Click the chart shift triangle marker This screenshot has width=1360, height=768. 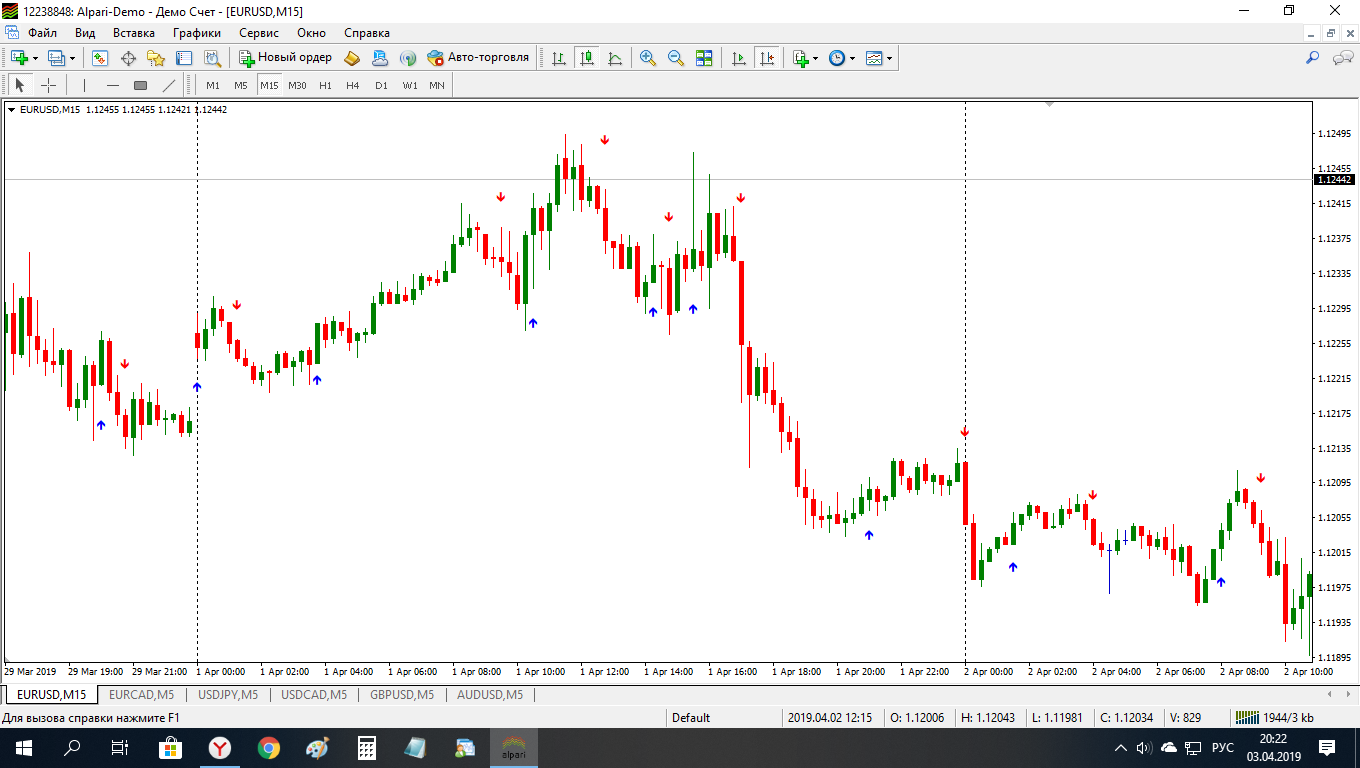(1049, 104)
